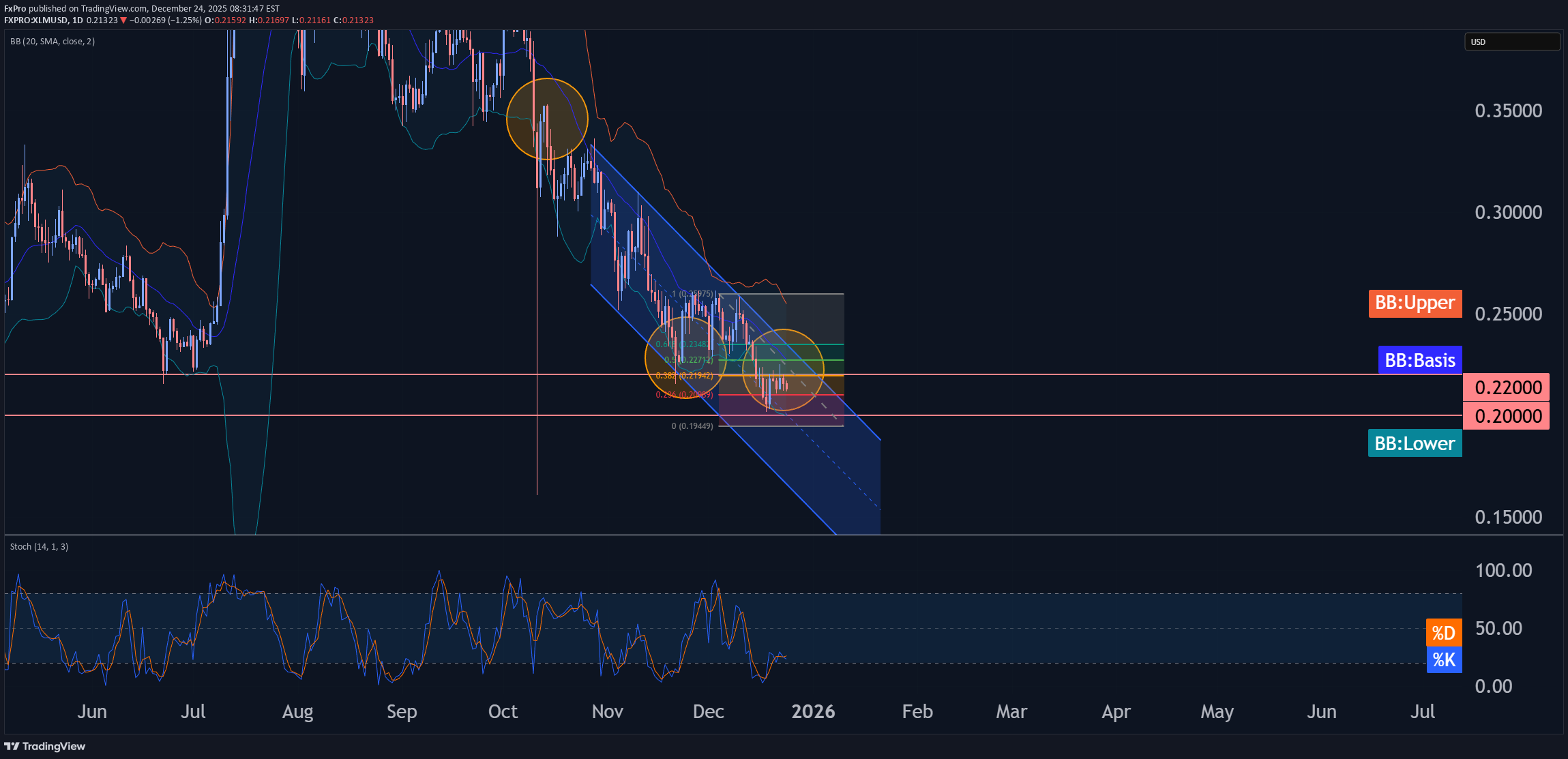Click the %K stochastic label

click(x=1444, y=659)
